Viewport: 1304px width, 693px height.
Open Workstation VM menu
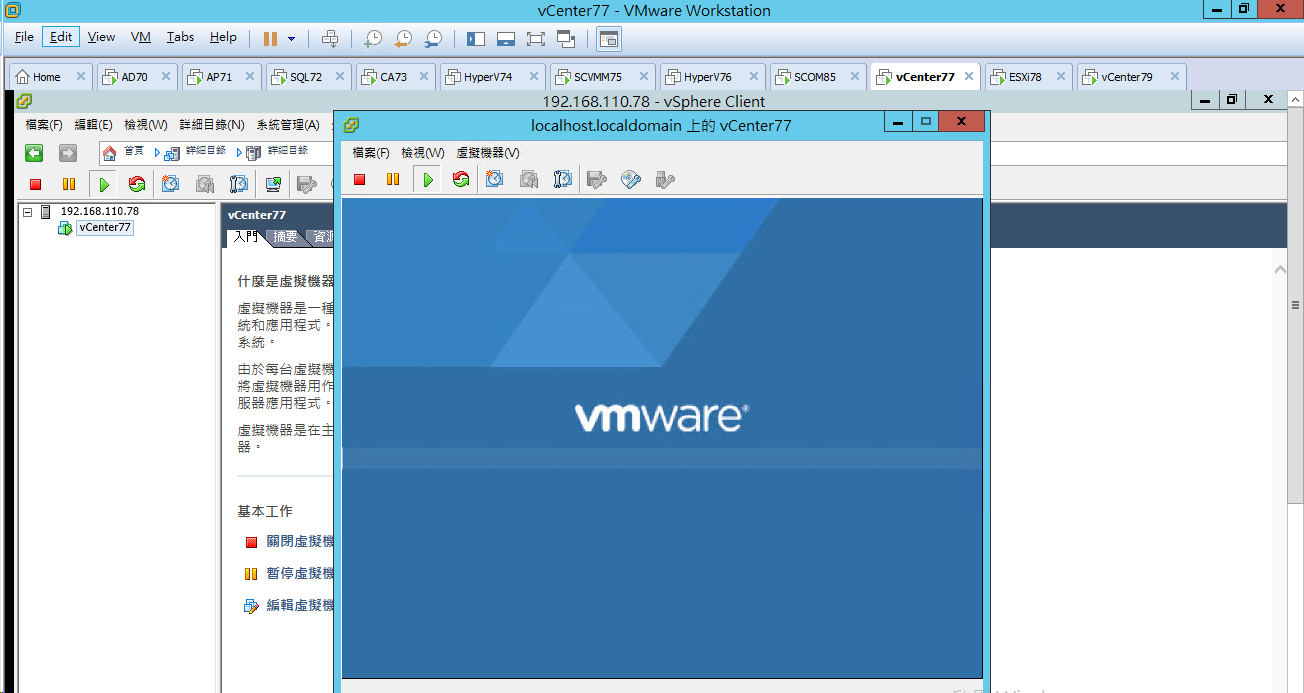141,37
